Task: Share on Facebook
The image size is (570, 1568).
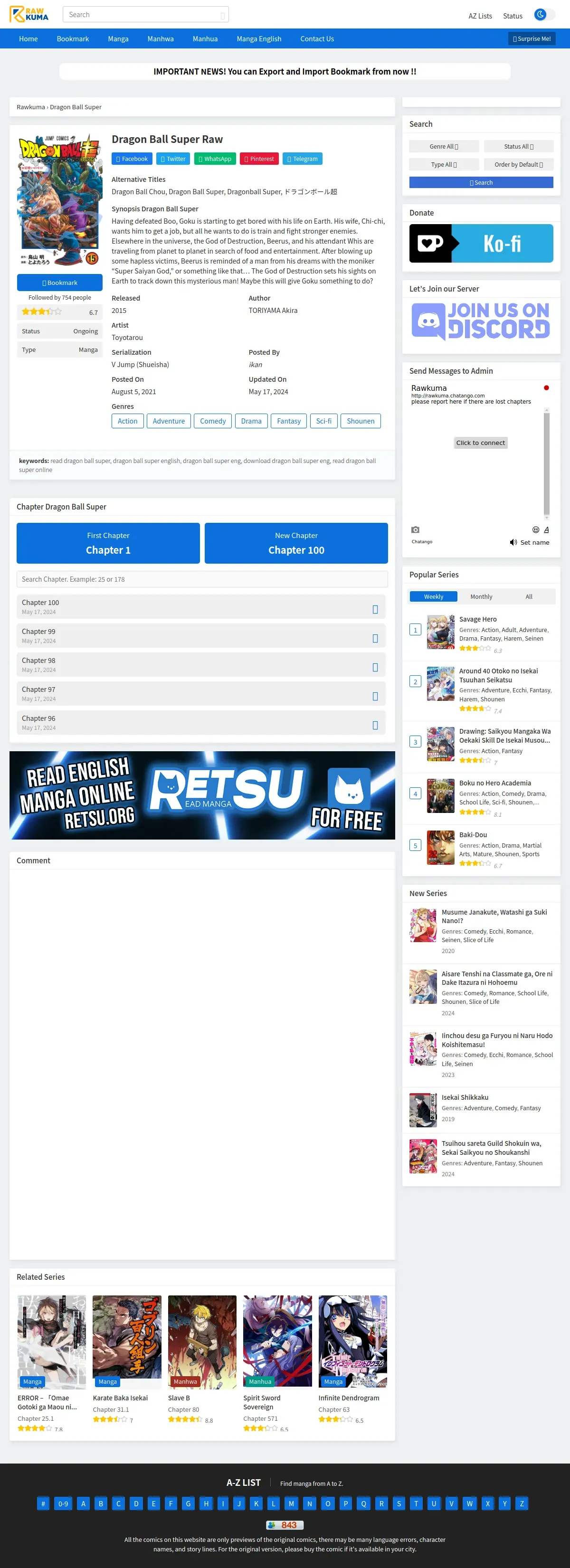Action: click(132, 159)
